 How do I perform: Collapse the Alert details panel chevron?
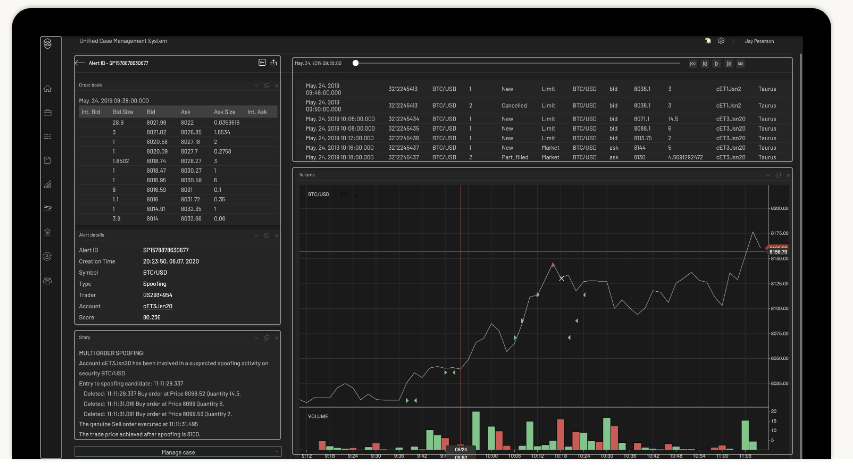(x=256, y=235)
